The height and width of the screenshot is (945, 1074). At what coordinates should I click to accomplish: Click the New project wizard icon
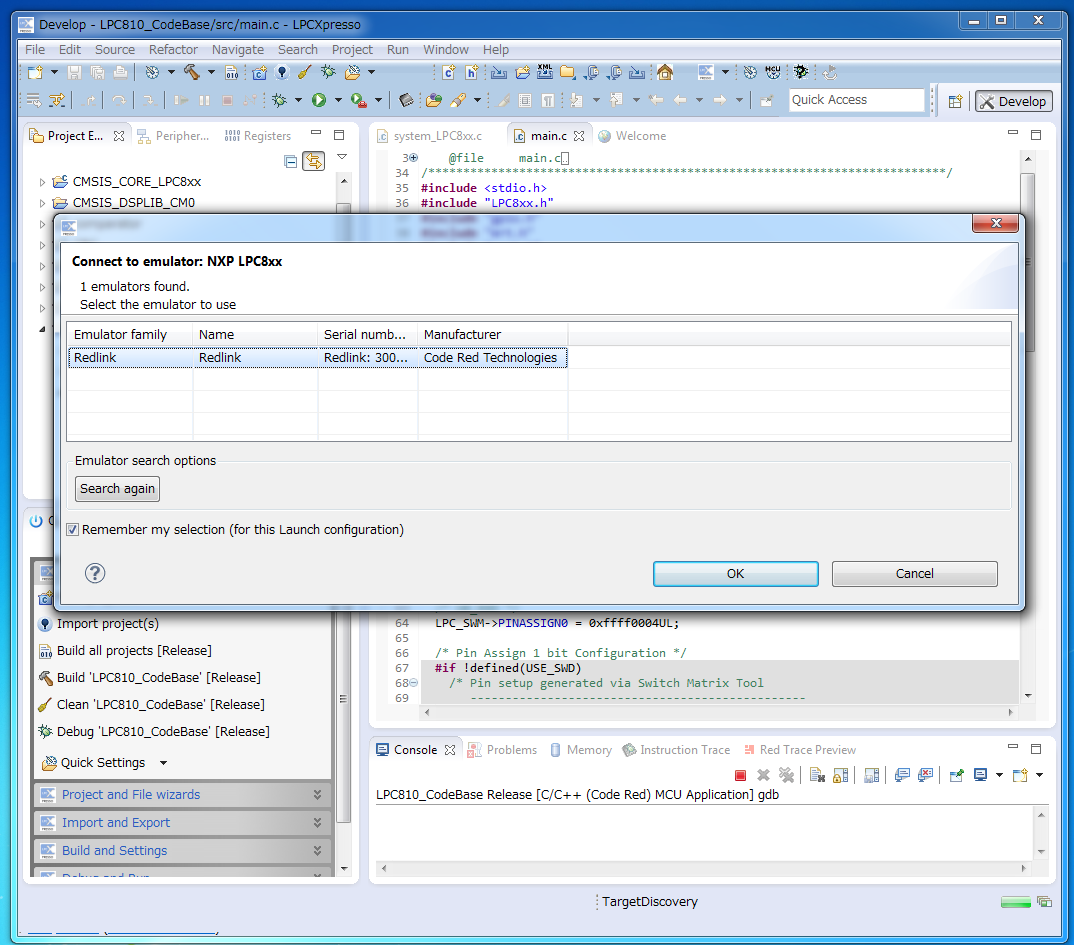pos(35,72)
